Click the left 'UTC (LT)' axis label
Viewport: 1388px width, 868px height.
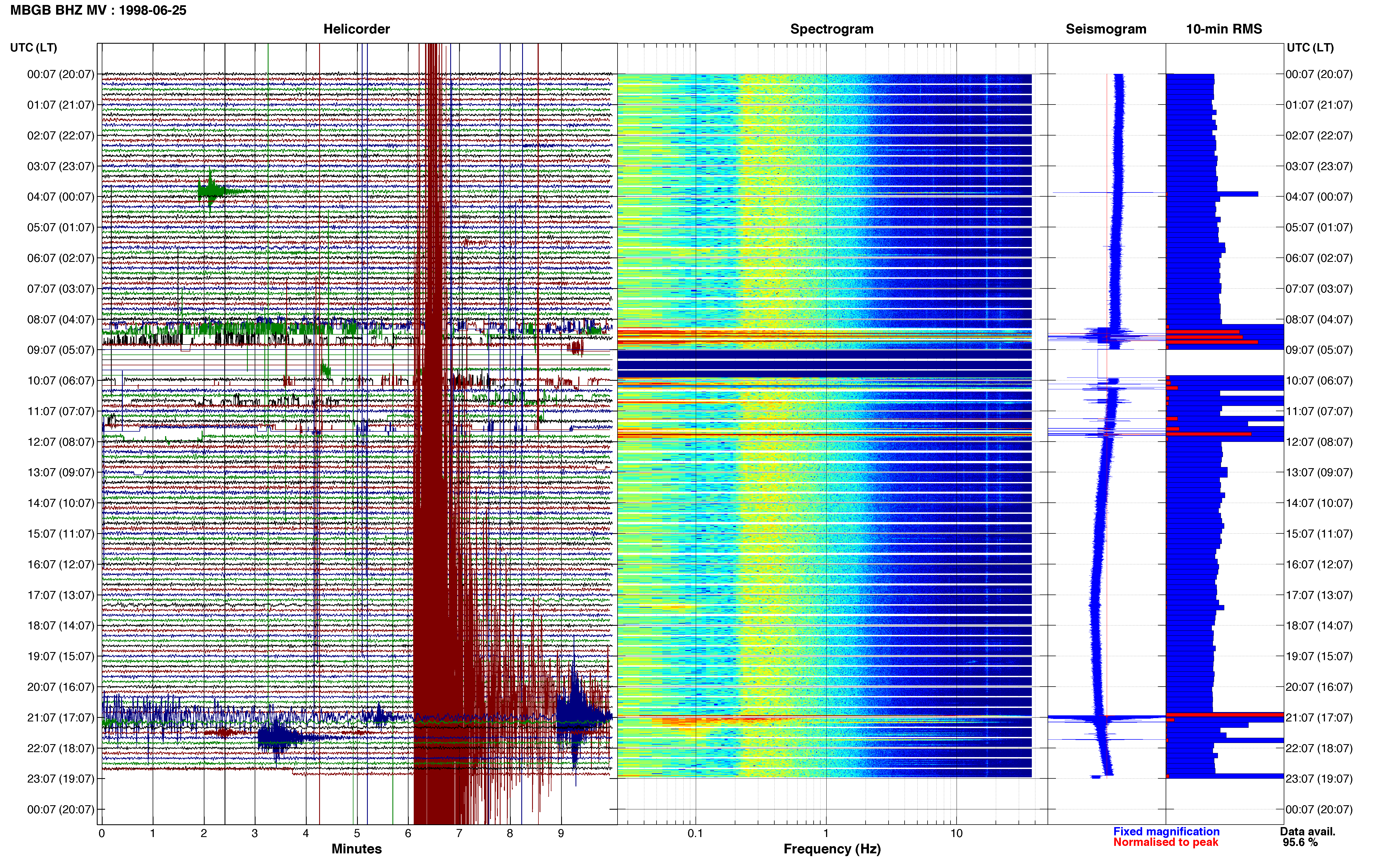(x=34, y=48)
